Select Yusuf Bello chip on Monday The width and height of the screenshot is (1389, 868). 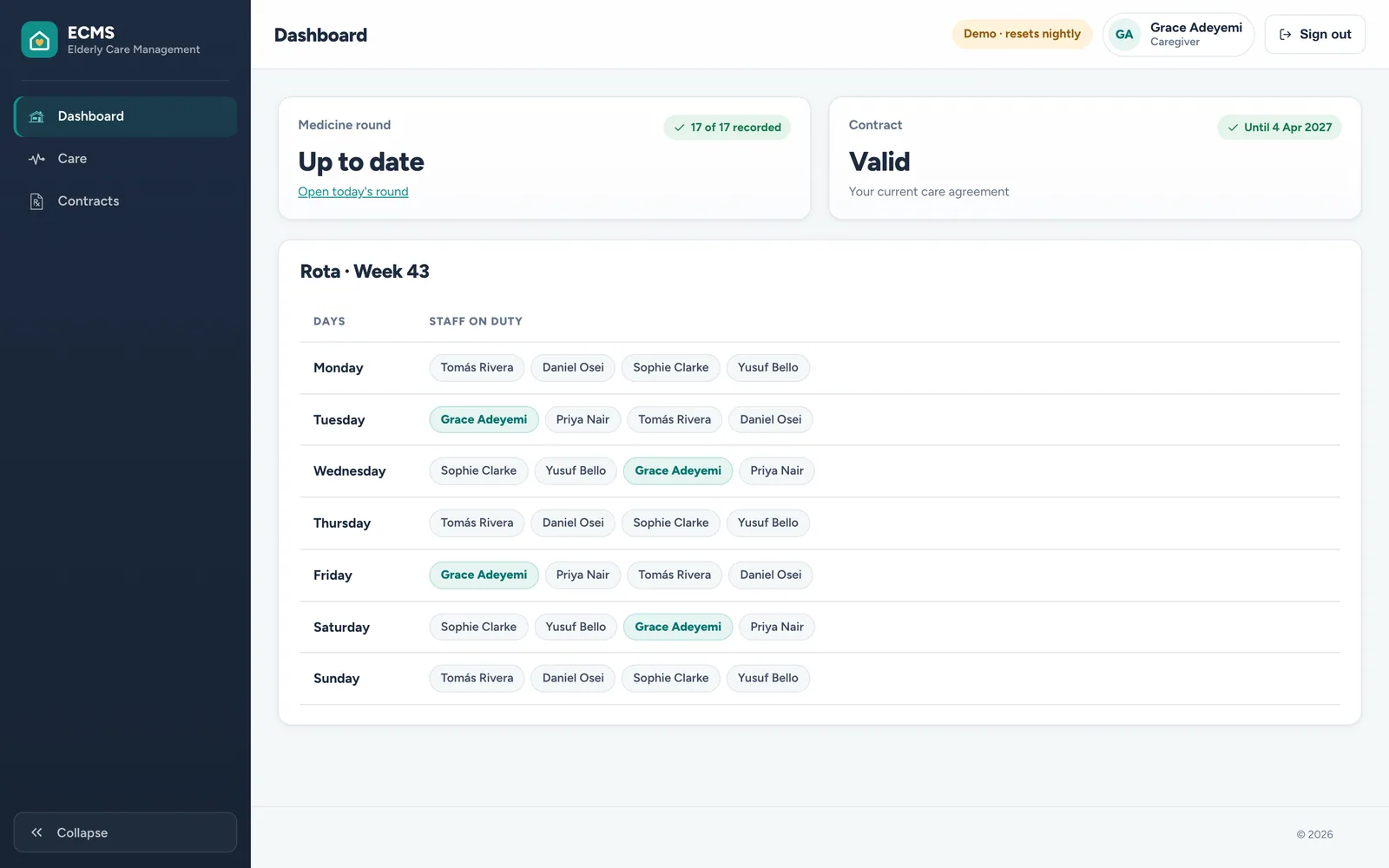767,368
